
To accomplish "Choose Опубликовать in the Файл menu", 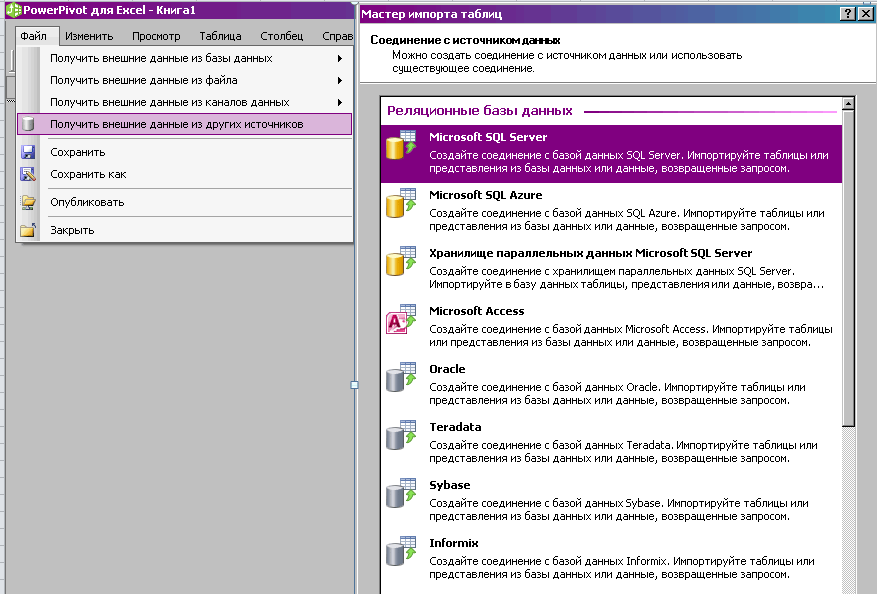I will pyautogui.click(x=185, y=202).
